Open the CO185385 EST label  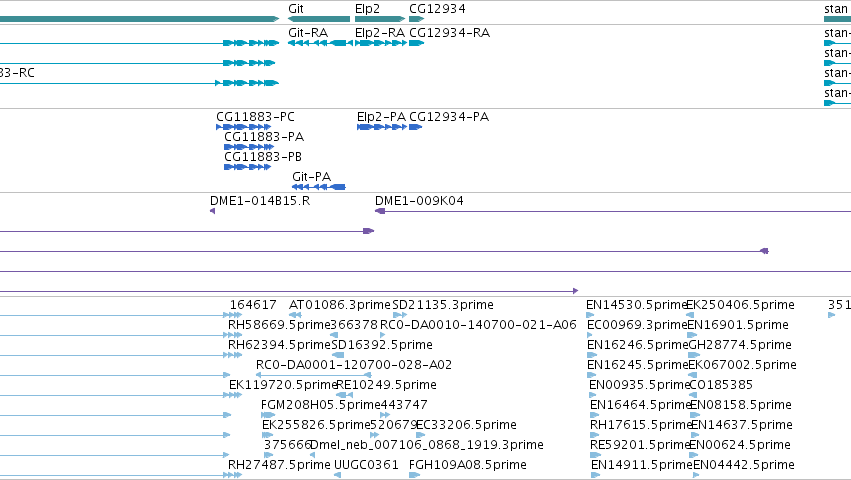coord(721,385)
